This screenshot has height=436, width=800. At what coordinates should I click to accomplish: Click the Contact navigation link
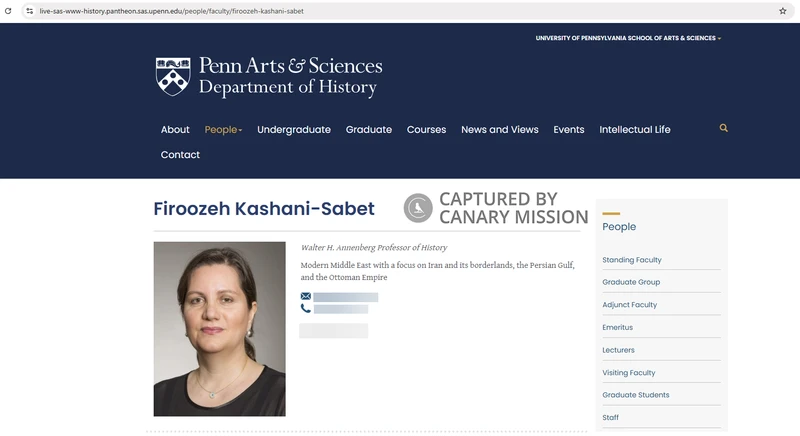point(180,155)
